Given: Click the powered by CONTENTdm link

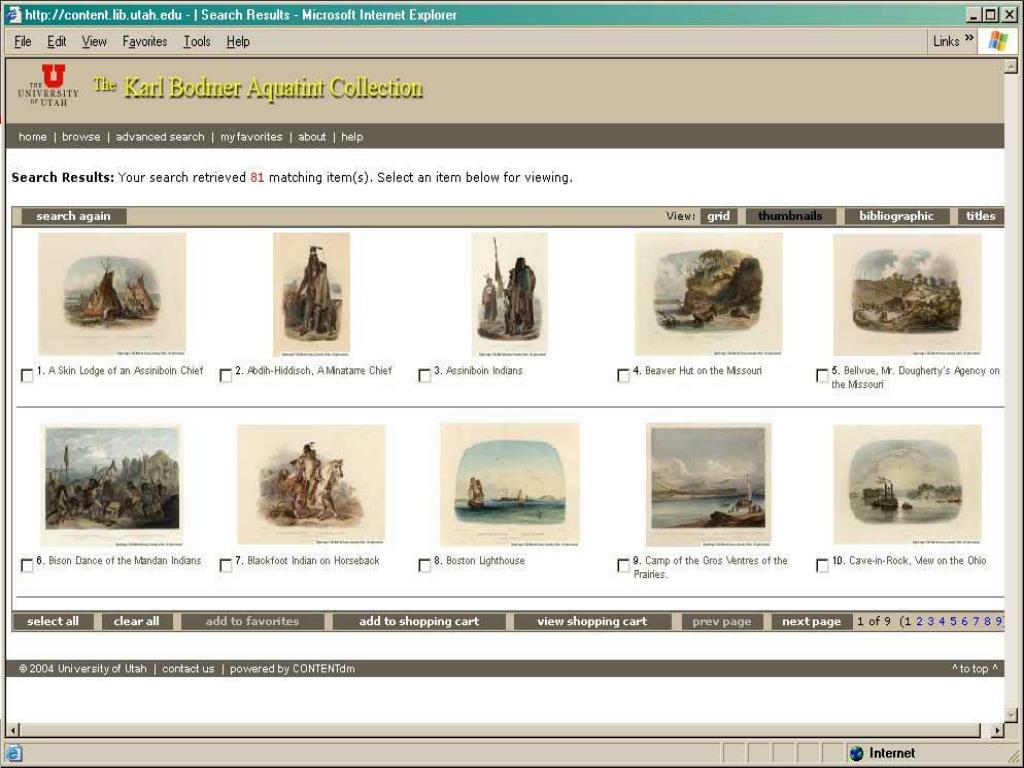Looking at the screenshot, I should click(292, 669).
